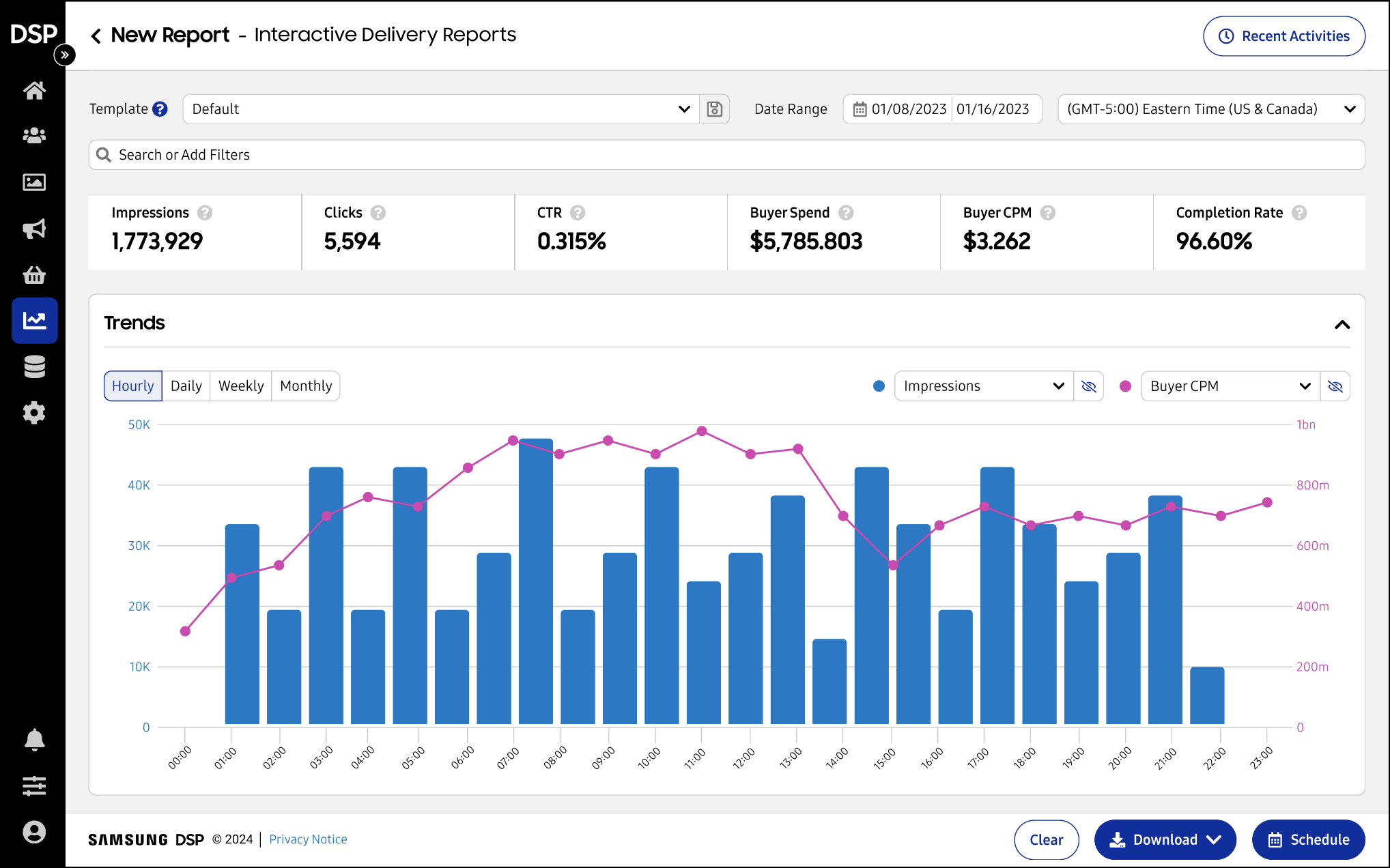This screenshot has width=1390, height=868.
Task: Switch to Daily trend view
Action: (x=186, y=386)
